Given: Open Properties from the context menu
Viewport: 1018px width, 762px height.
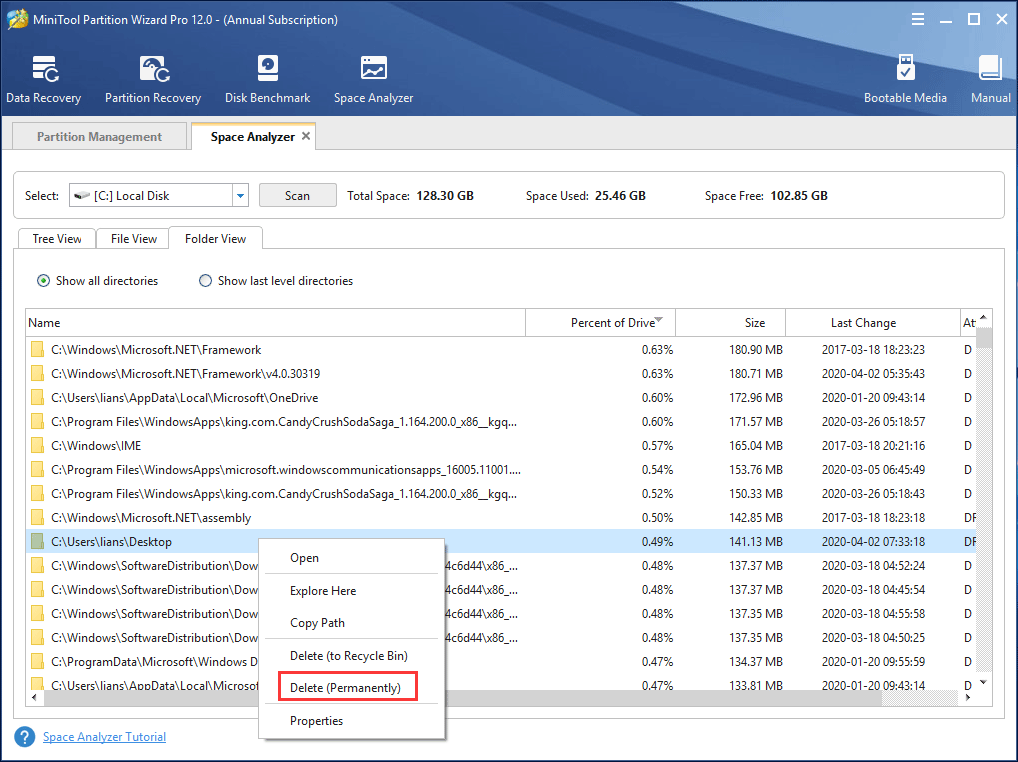Looking at the screenshot, I should click(x=351, y=720).
